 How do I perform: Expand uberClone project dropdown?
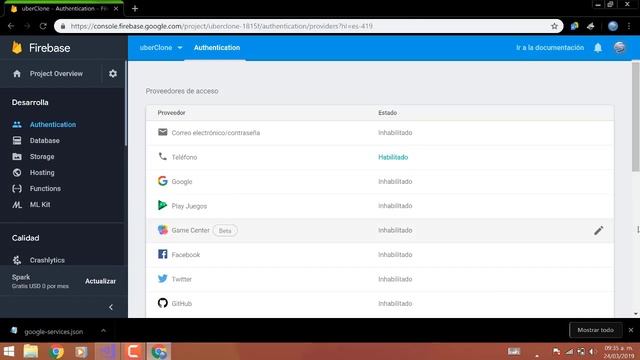(180, 48)
